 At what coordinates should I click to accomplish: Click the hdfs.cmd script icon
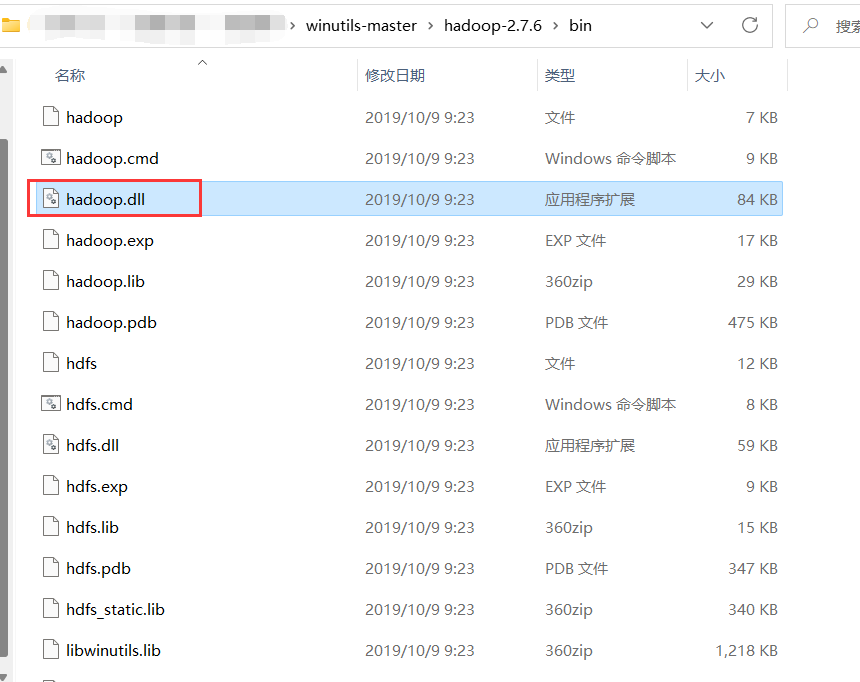[51, 404]
